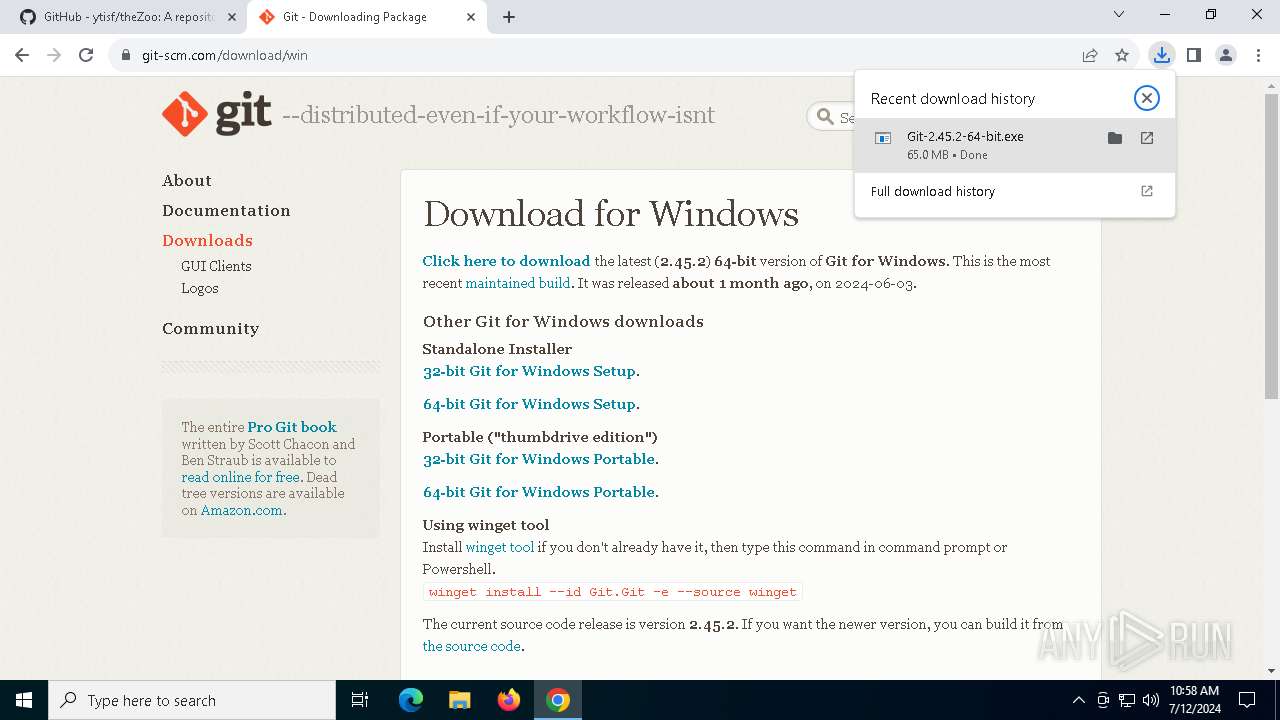This screenshot has width=1280, height=720.
Task: Open the notification center
Action: point(1247,700)
